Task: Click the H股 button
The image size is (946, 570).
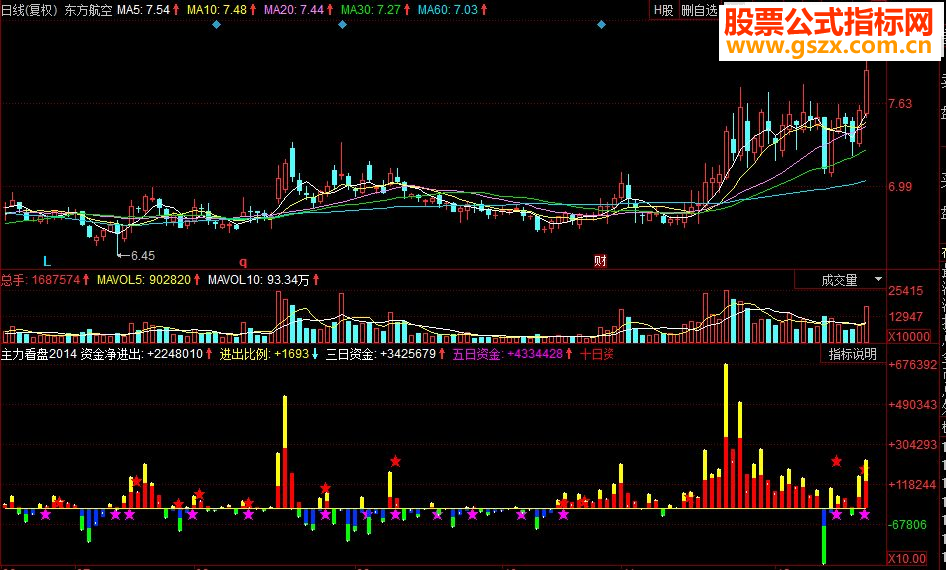Action: 663,10
